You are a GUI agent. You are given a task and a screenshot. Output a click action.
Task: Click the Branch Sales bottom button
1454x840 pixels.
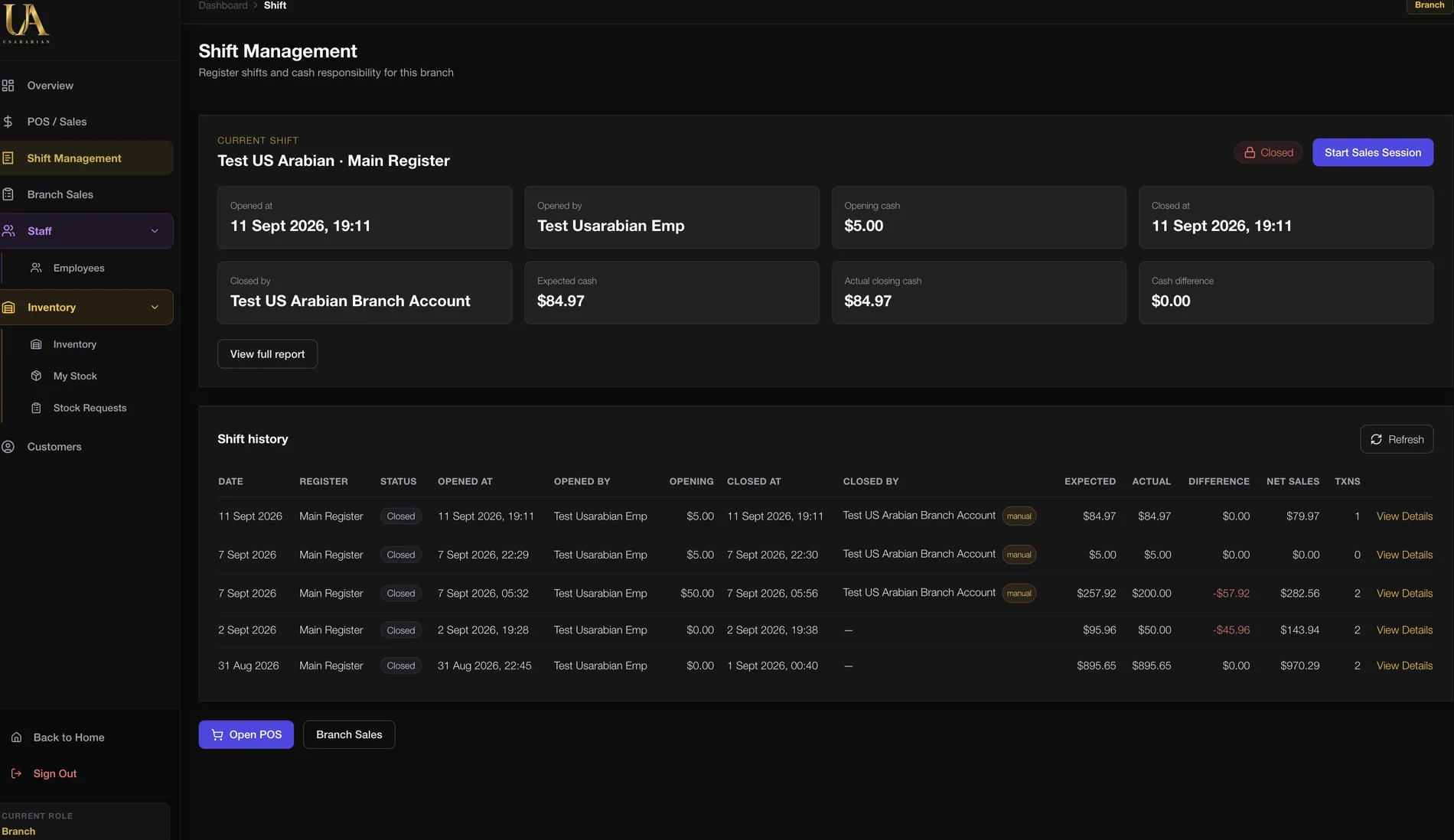pos(349,734)
